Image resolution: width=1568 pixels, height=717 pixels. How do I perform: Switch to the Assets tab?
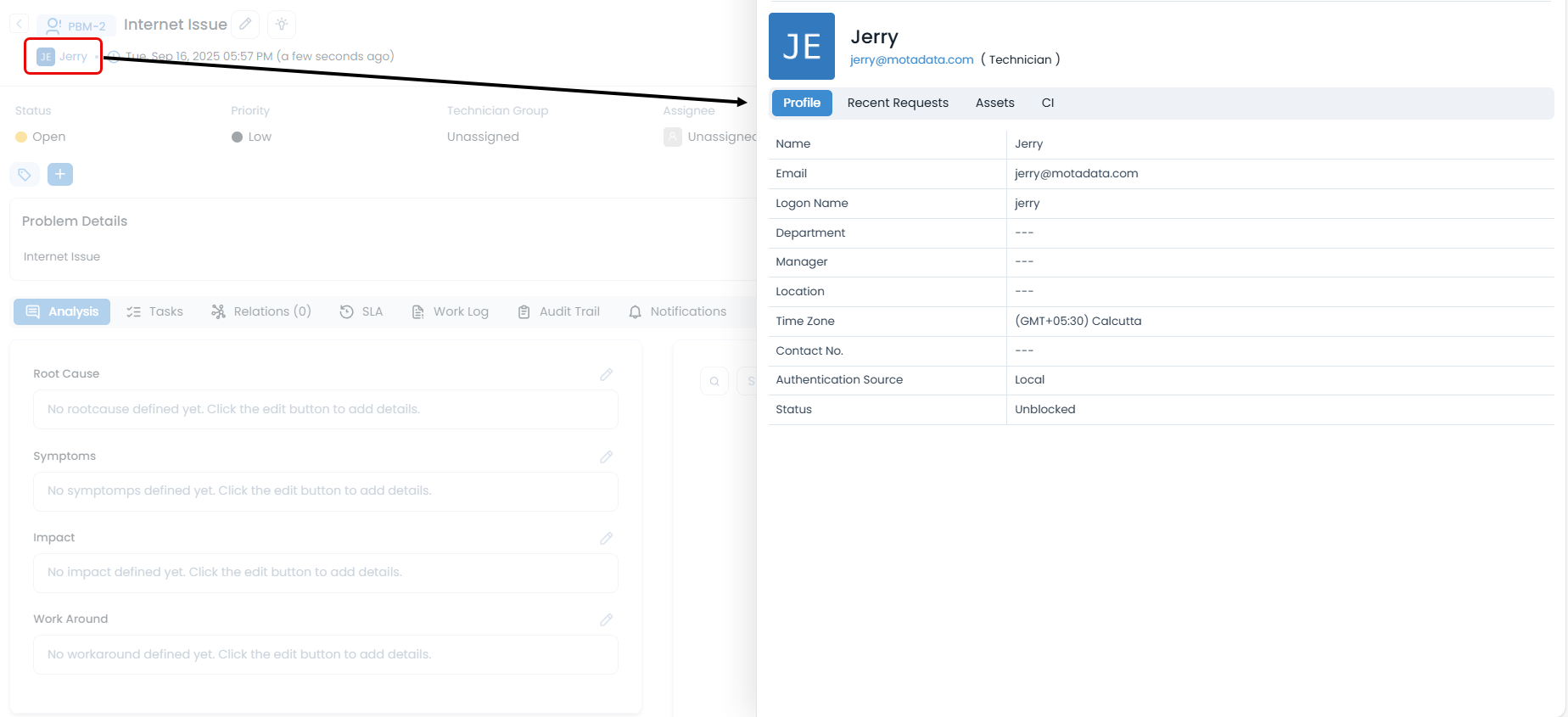coord(994,103)
